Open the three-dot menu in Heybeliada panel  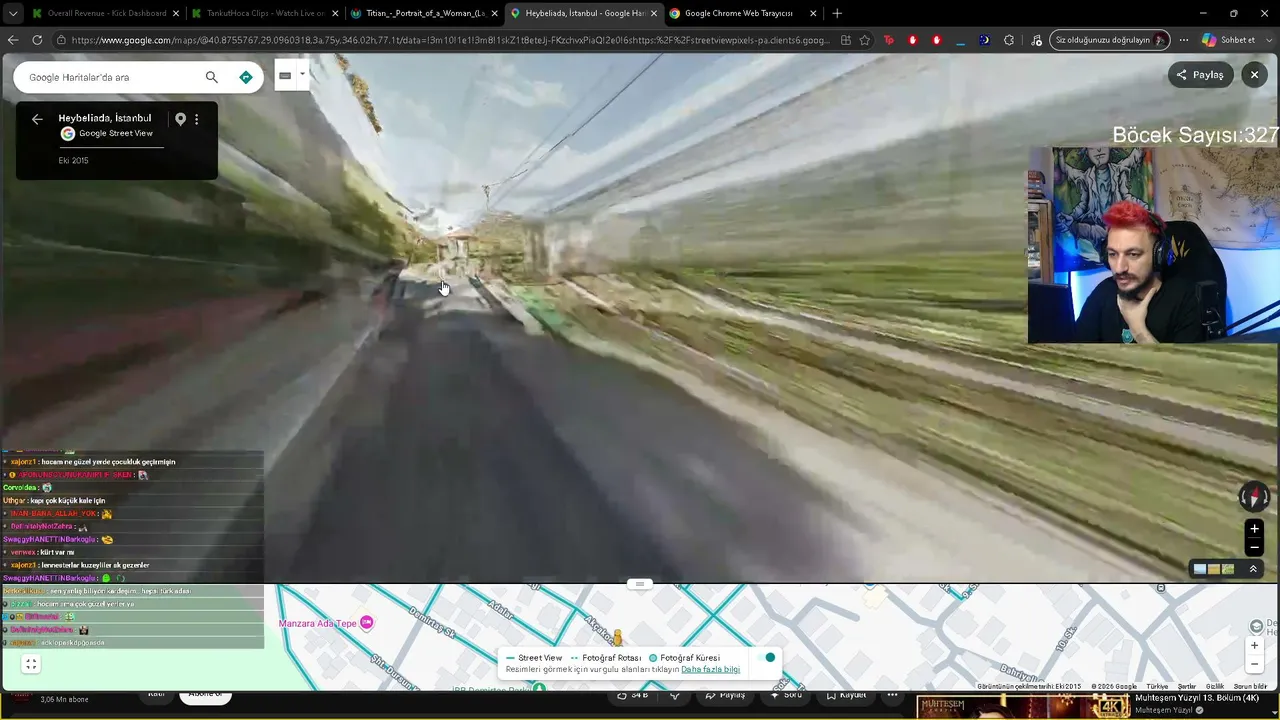196,119
